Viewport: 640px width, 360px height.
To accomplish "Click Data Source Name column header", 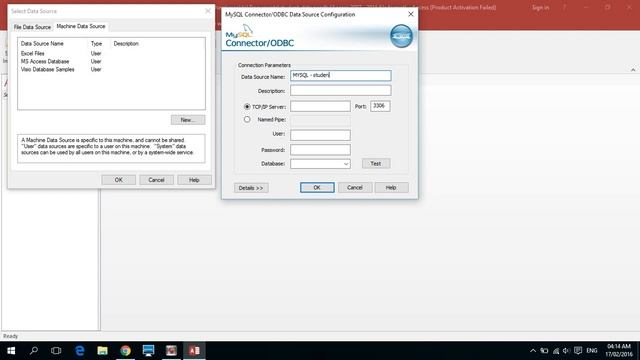I will point(42,43).
